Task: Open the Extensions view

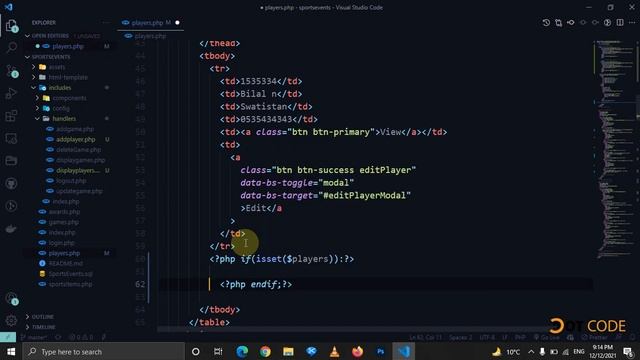Action: (x=11, y=116)
